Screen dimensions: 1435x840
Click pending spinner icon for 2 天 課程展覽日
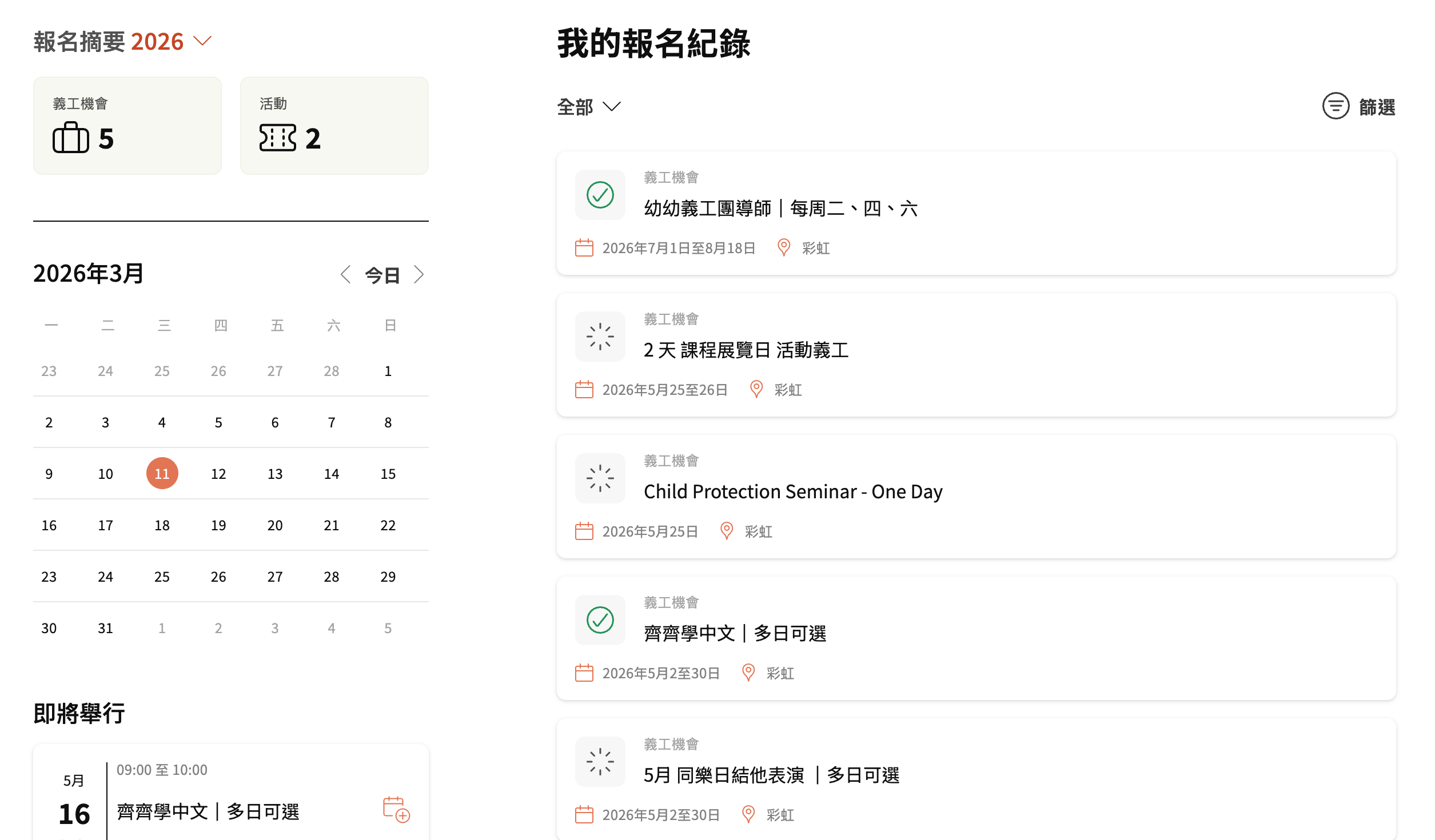coord(600,337)
